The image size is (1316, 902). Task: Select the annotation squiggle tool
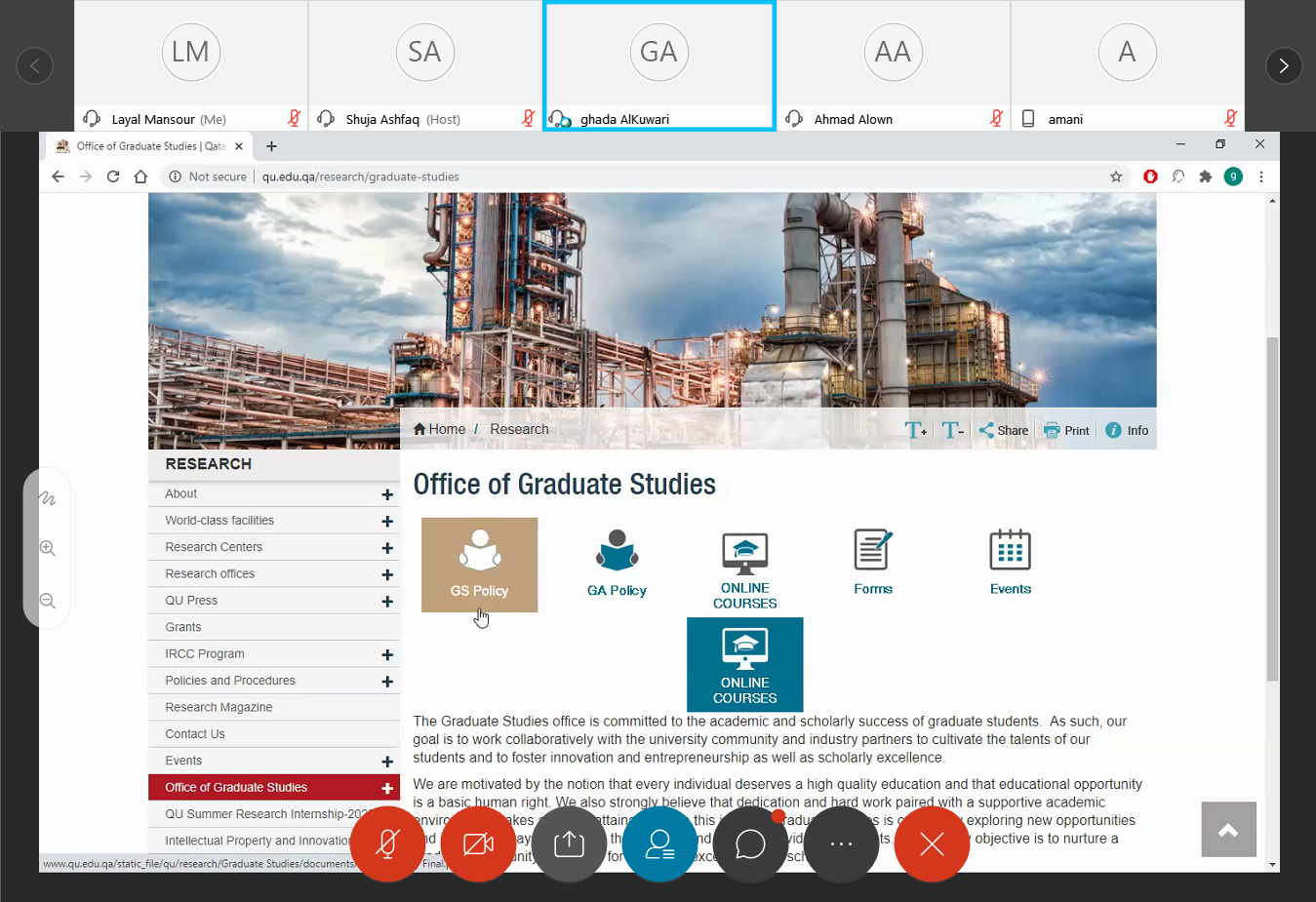click(x=47, y=498)
